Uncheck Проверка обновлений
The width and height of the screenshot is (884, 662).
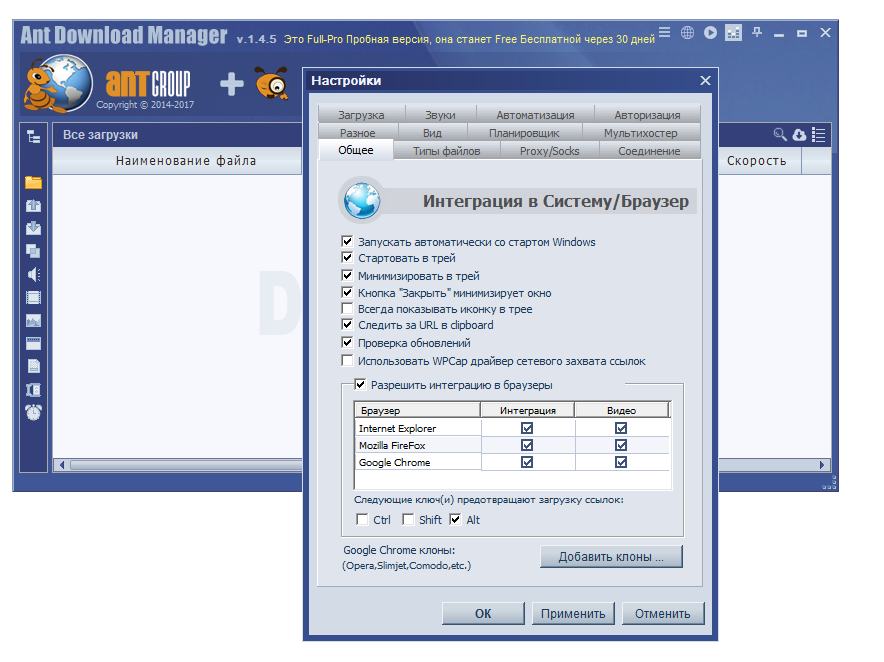[x=347, y=343]
